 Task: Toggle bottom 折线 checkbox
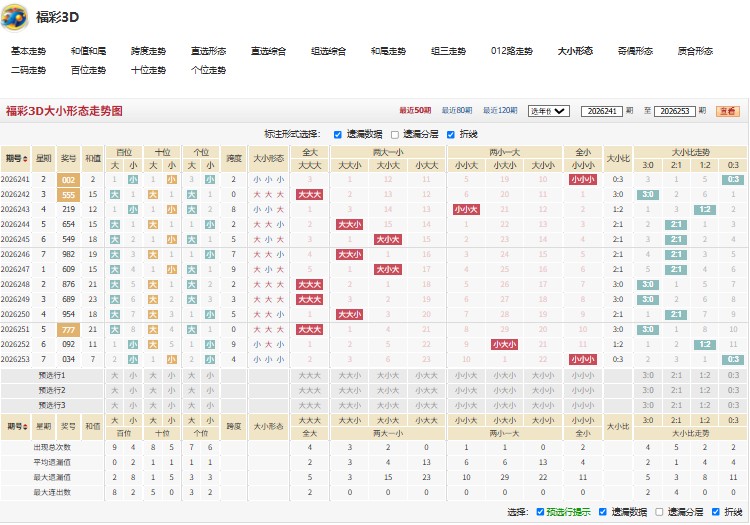pos(716,512)
